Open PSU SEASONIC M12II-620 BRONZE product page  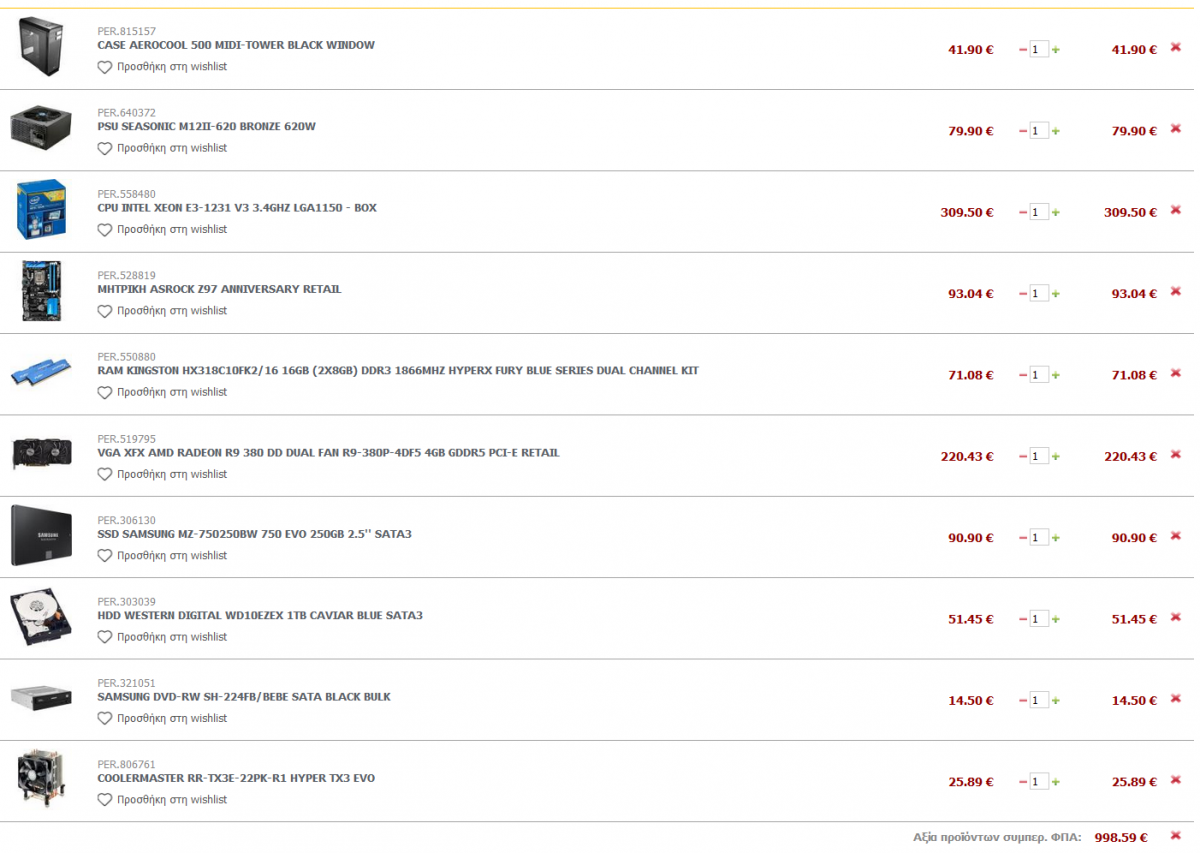pos(207,126)
